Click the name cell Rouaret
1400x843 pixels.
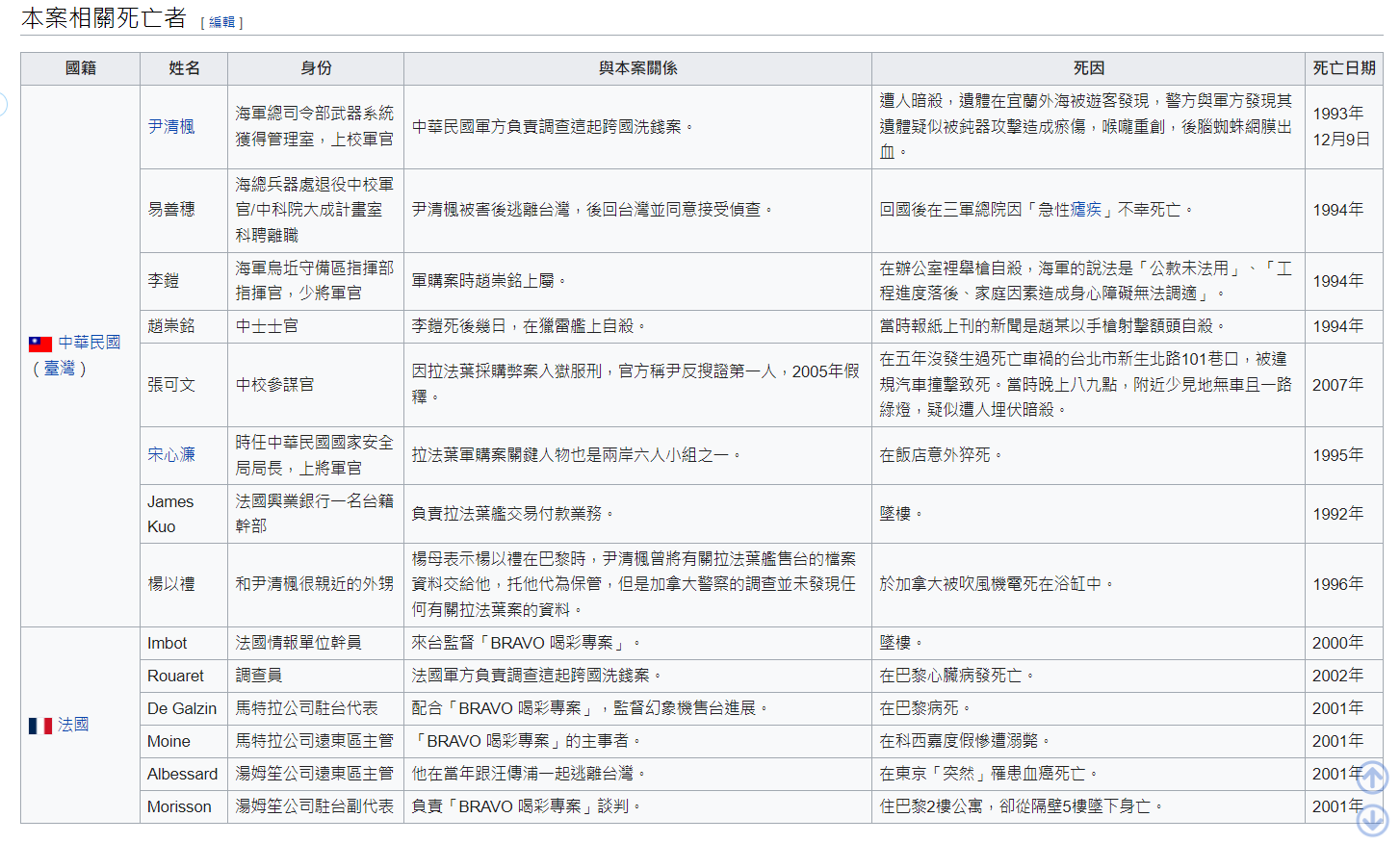pyautogui.click(x=184, y=676)
